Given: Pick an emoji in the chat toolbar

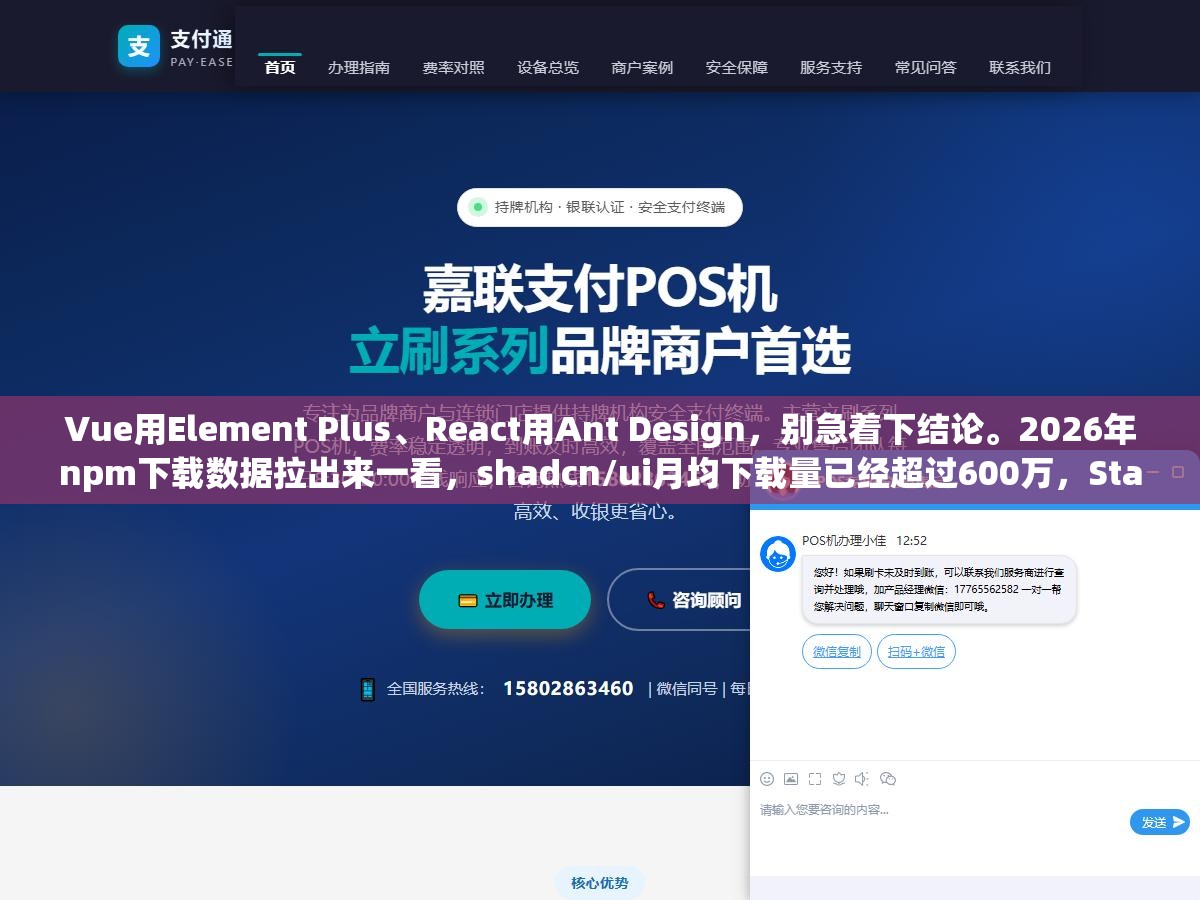Looking at the screenshot, I should tap(767, 779).
